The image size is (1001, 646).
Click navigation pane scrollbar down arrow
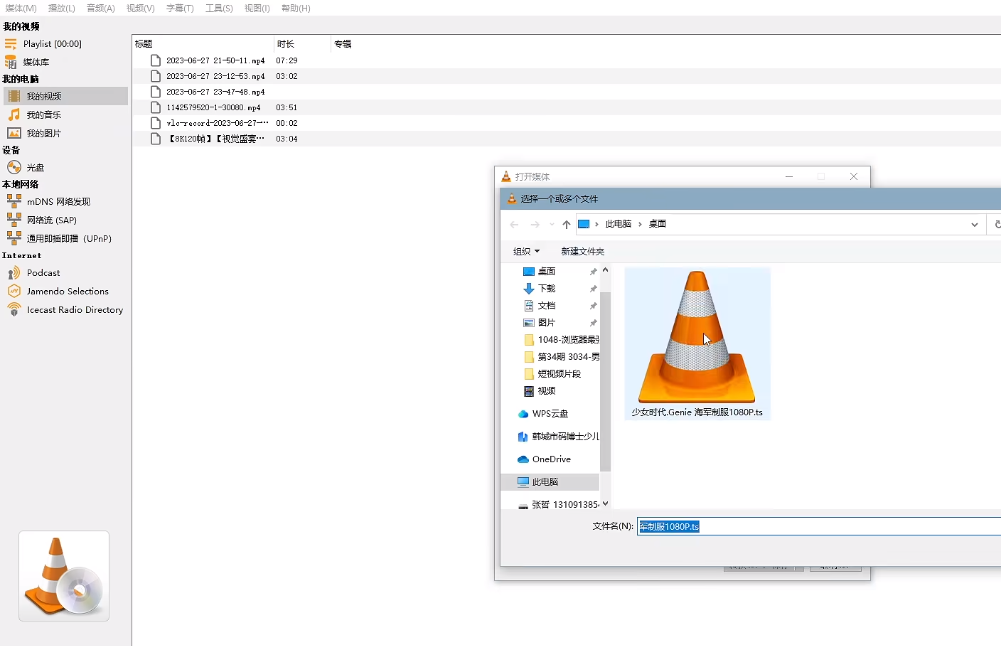click(x=605, y=503)
